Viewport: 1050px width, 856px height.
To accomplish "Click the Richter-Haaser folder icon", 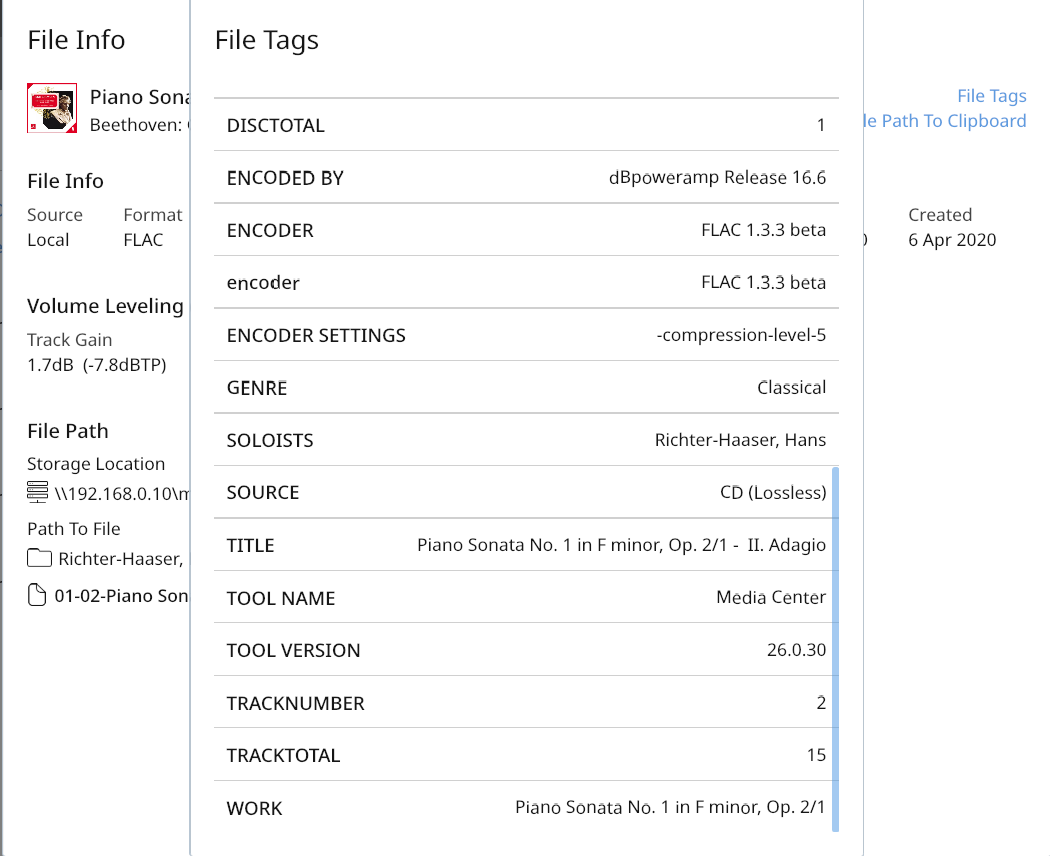I will (40, 558).
